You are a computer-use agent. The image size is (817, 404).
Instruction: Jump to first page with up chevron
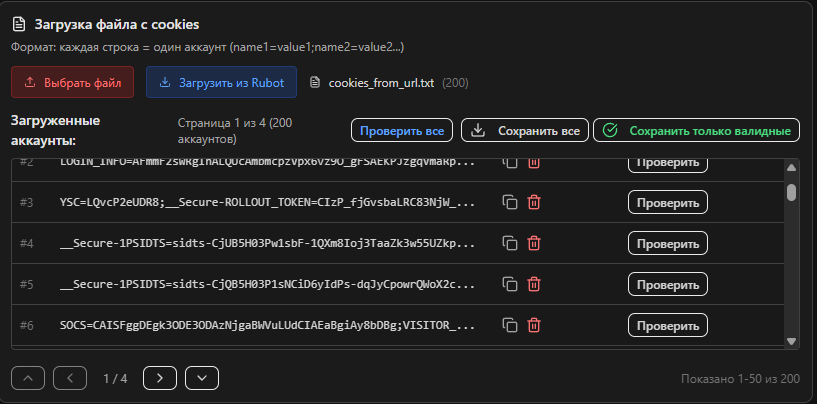coord(28,378)
